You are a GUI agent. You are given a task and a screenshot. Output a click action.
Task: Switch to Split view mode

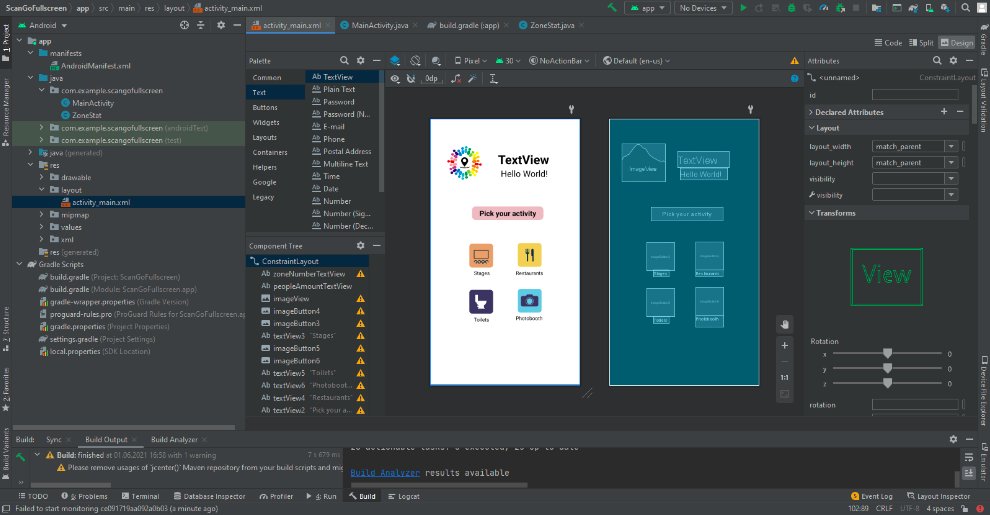(x=921, y=43)
